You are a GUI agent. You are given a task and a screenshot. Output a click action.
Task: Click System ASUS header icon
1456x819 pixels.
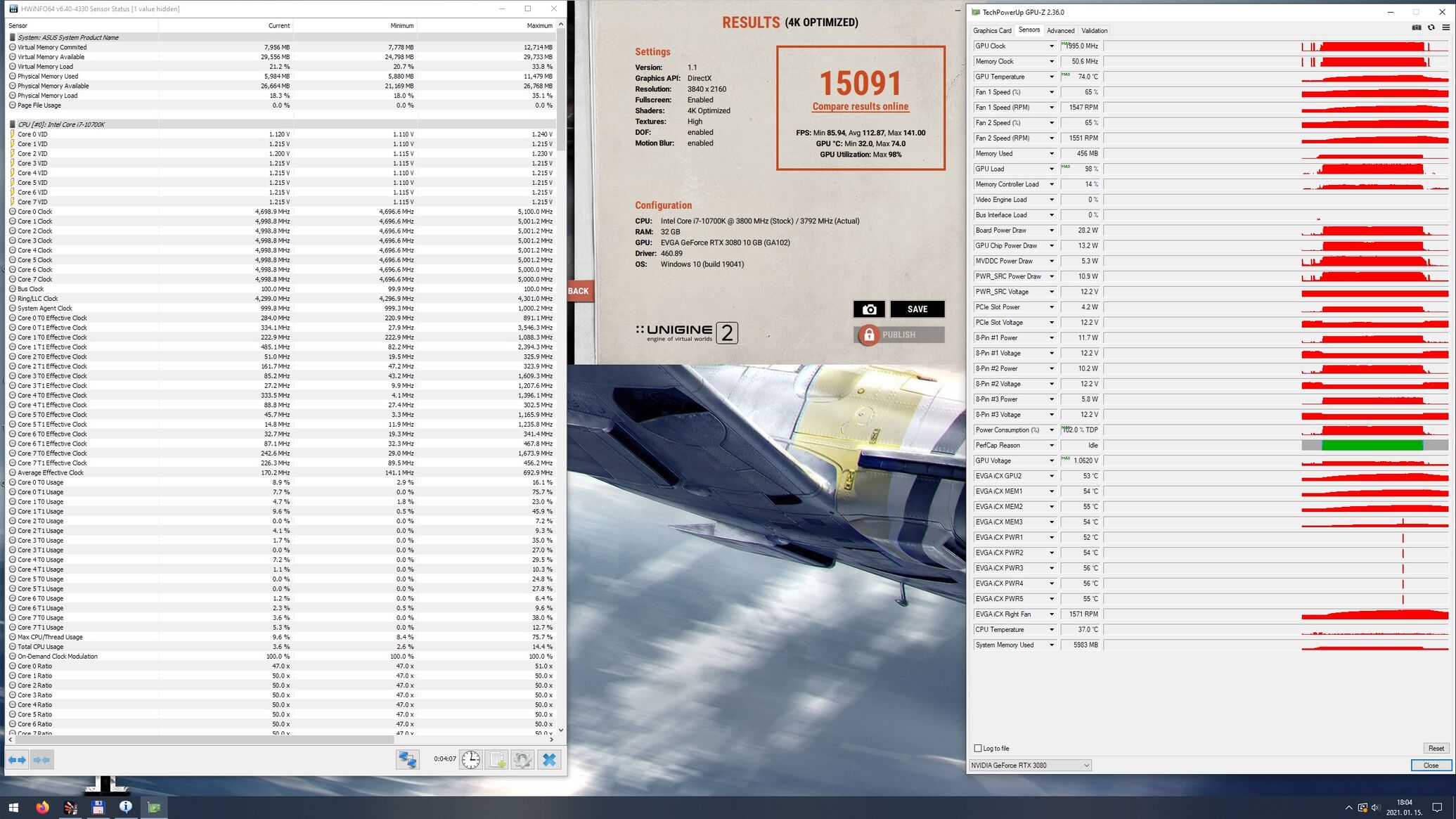pyautogui.click(x=12, y=37)
